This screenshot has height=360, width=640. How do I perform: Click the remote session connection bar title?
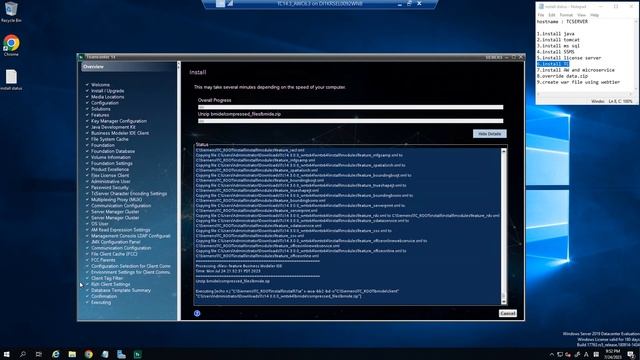tap(320, 4)
